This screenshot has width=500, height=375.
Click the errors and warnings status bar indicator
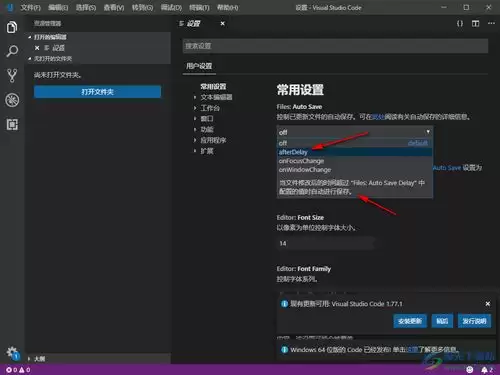(18, 370)
